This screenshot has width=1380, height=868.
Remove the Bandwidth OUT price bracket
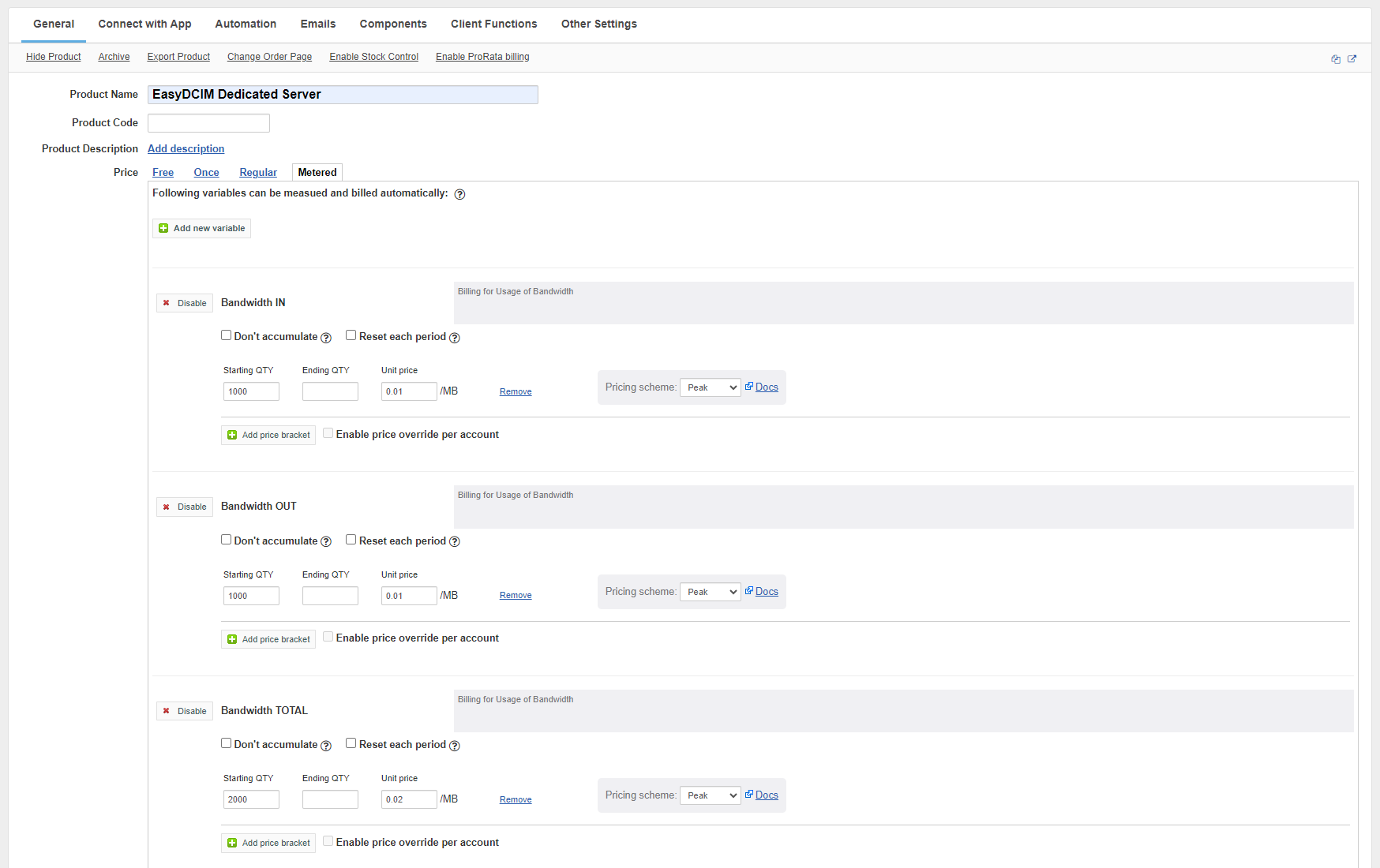click(516, 596)
